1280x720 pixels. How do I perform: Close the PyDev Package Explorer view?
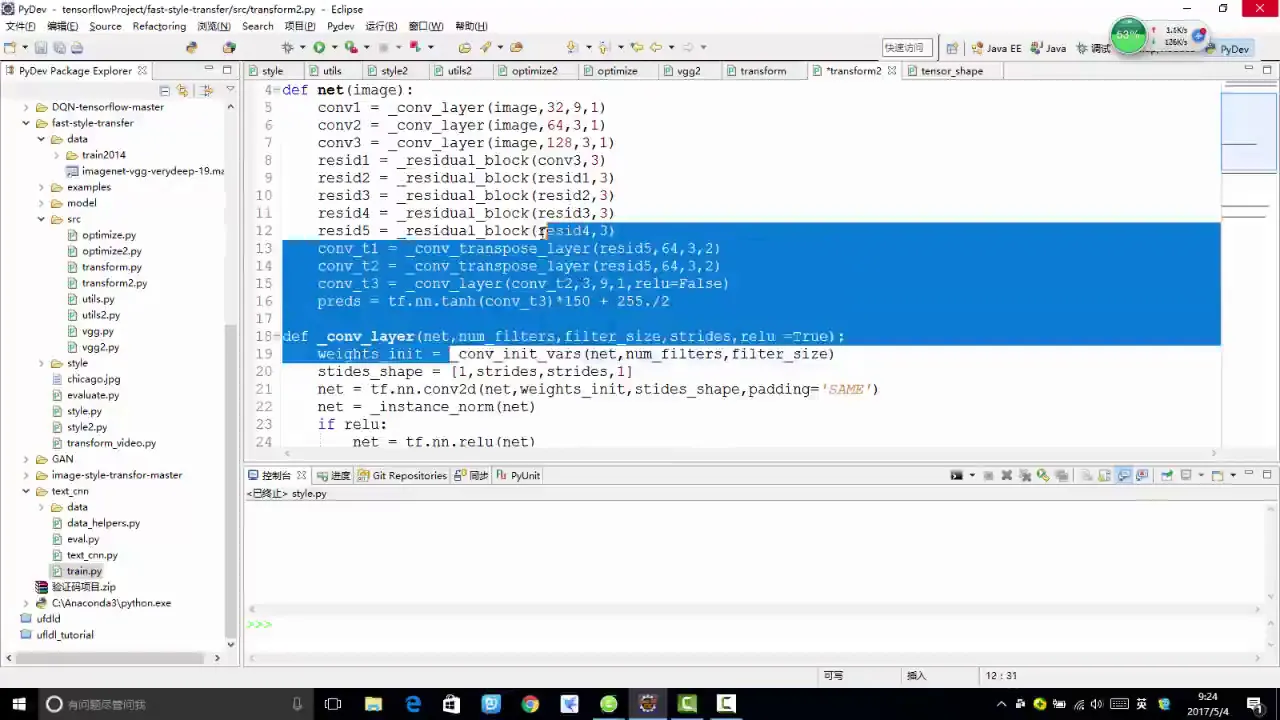coord(142,70)
